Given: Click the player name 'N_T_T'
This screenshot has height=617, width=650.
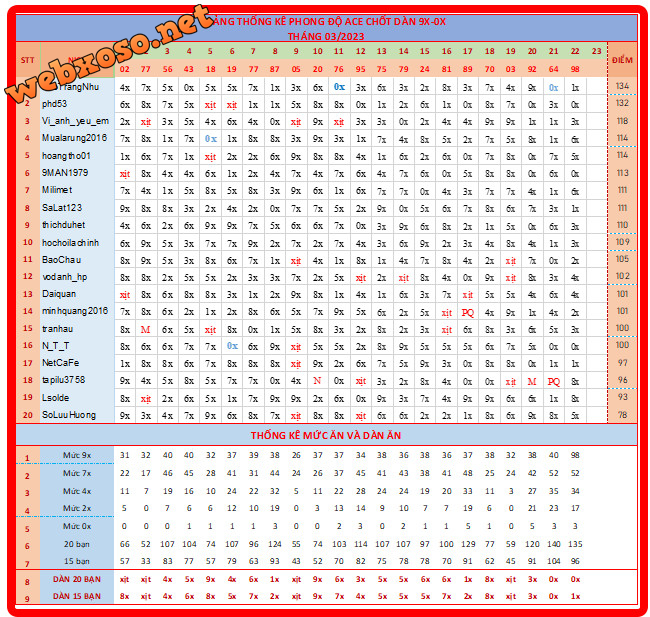Looking at the screenshot, I should coord(56,346).
